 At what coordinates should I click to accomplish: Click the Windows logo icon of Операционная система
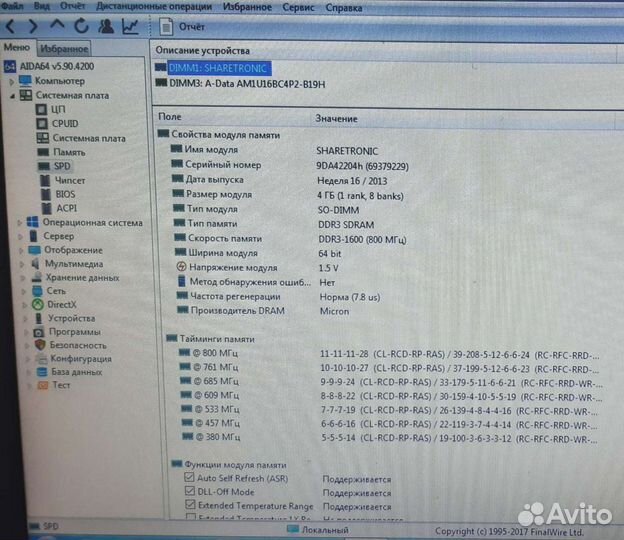[33, 222]
